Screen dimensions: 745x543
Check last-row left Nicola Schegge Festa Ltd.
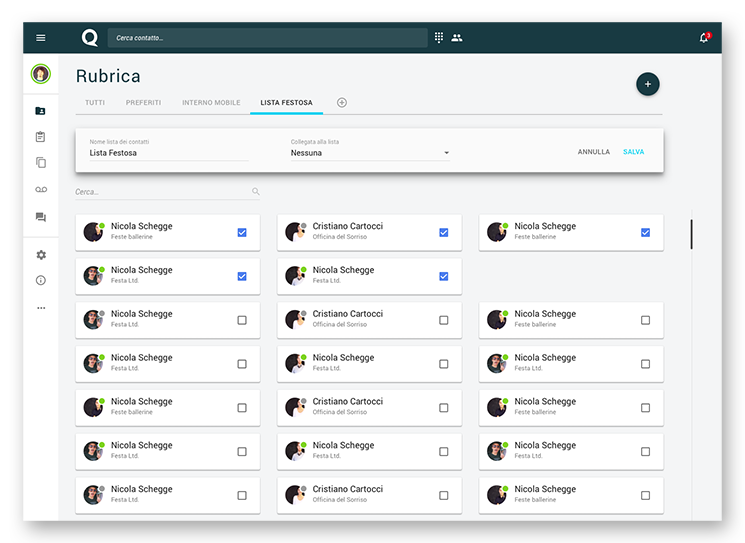click(242, 495)
